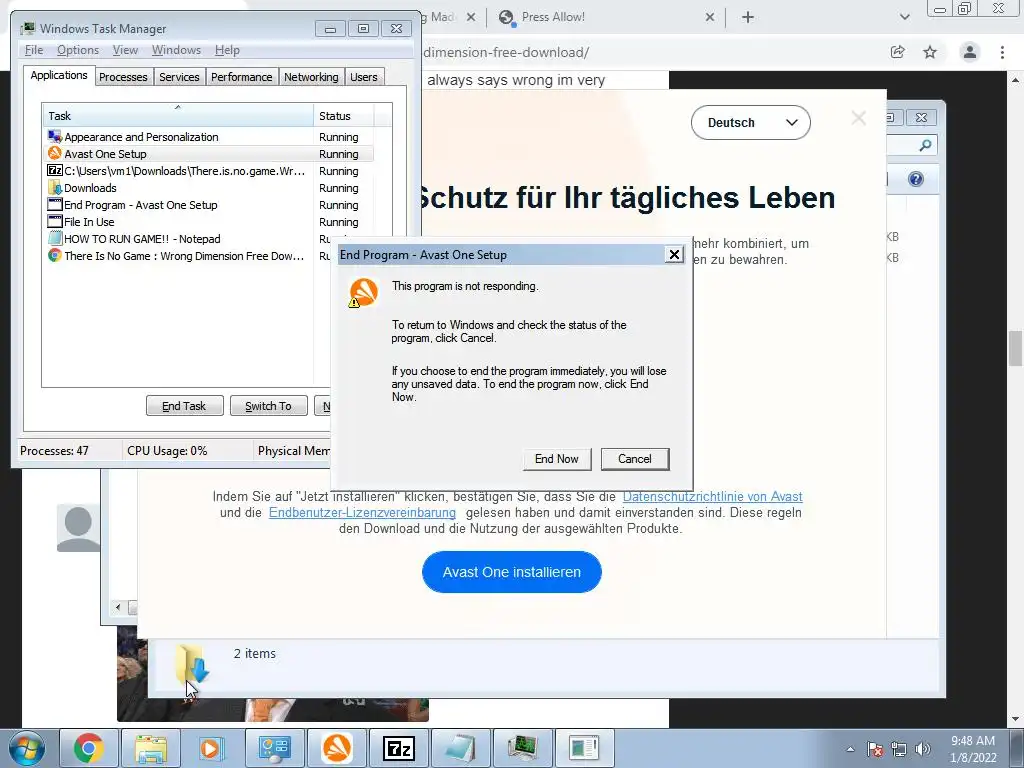Open Chrome from the taskbar
Screen dimensions: 1024x768
pyautogui.click(x=89, y=748)
